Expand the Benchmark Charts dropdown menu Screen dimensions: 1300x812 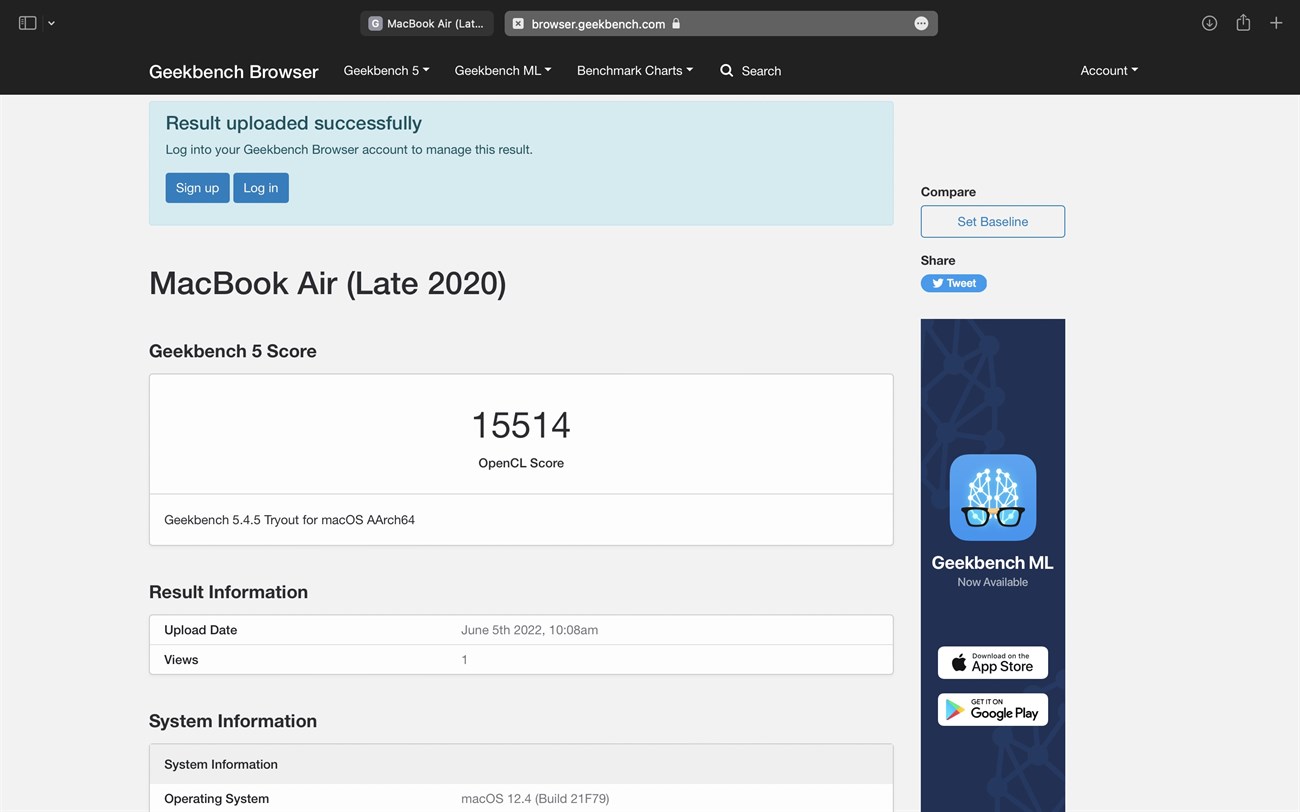click(x=635, y=70)
